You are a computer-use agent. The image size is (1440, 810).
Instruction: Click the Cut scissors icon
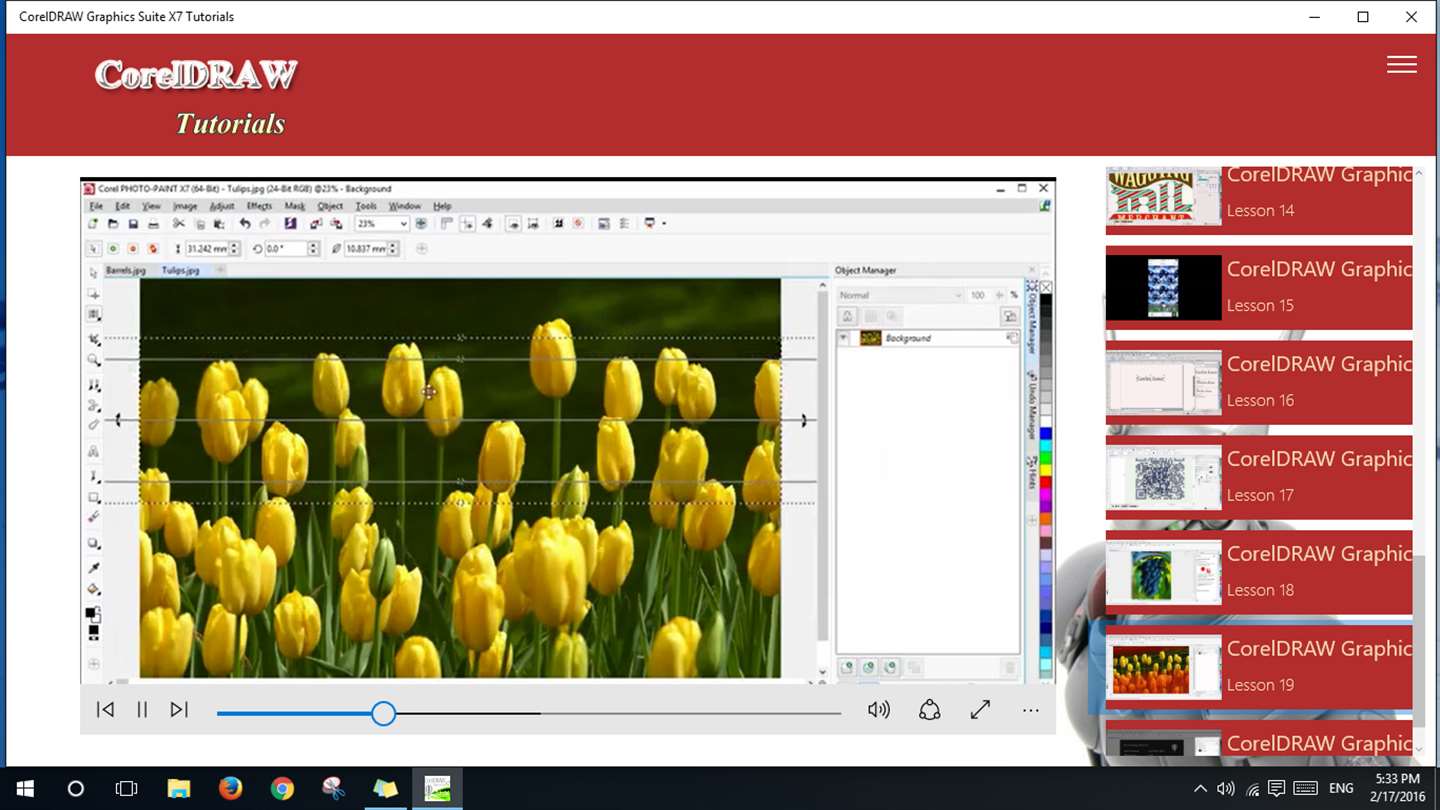[179, 224]
